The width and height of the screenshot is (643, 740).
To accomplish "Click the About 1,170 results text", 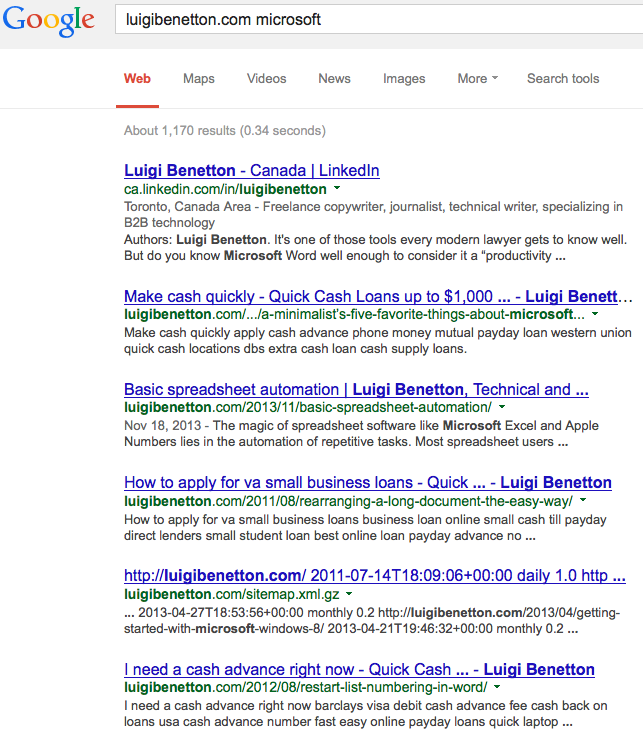I will pyautogui.click(x=225, y=131).
